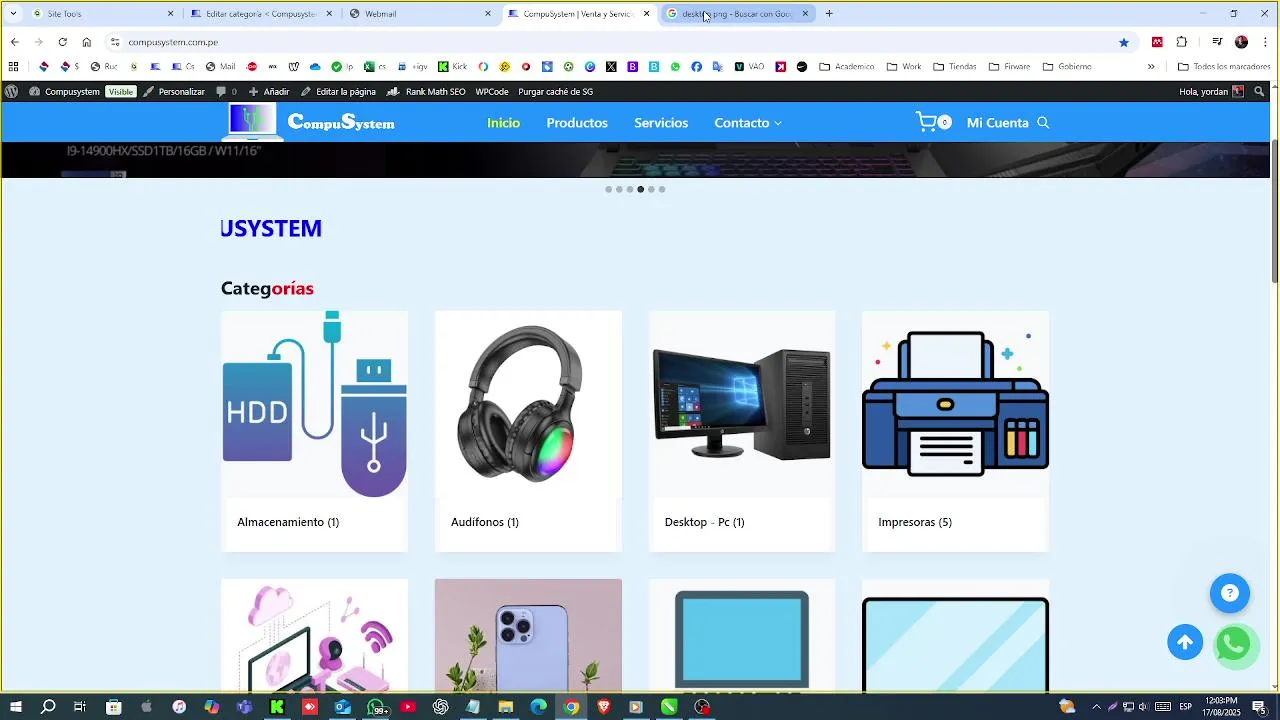Open Microsoft Edge from taskbar
The height and width of the screenshot is (720, 1280).
click(538, 707)
